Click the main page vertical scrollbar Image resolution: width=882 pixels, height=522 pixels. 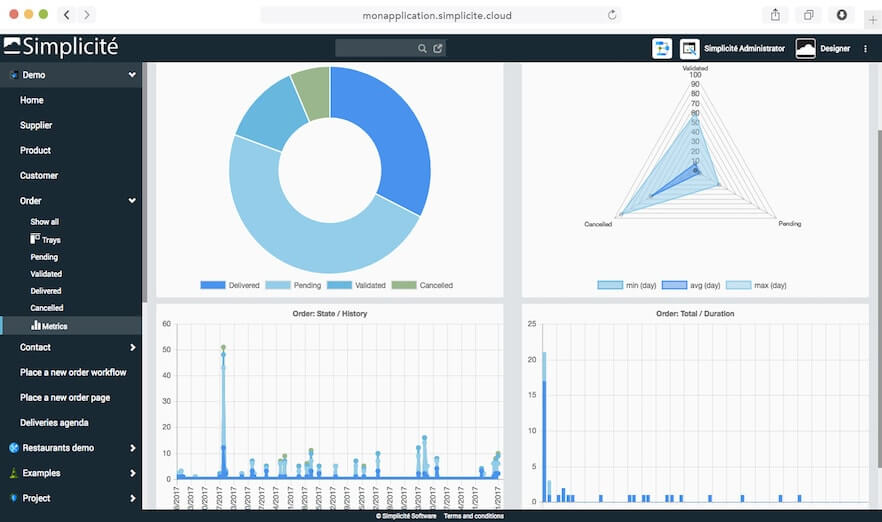[x=879, y=298]
